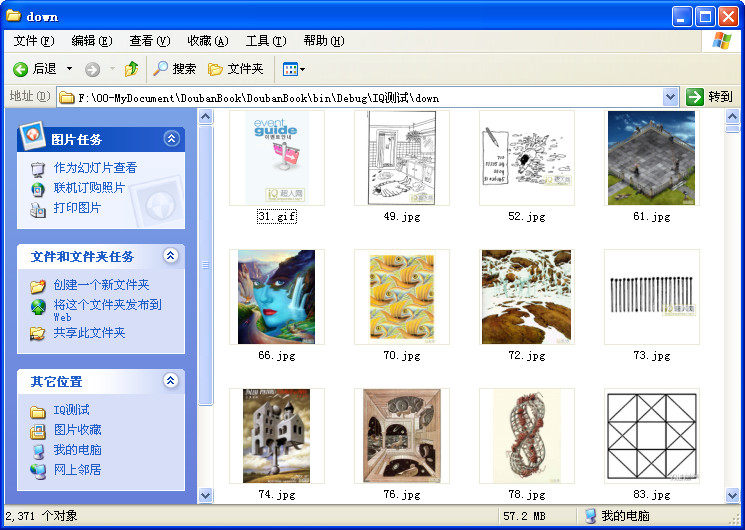Open the 工具(T) menu

pyautogui.click(x=266, y=41)
